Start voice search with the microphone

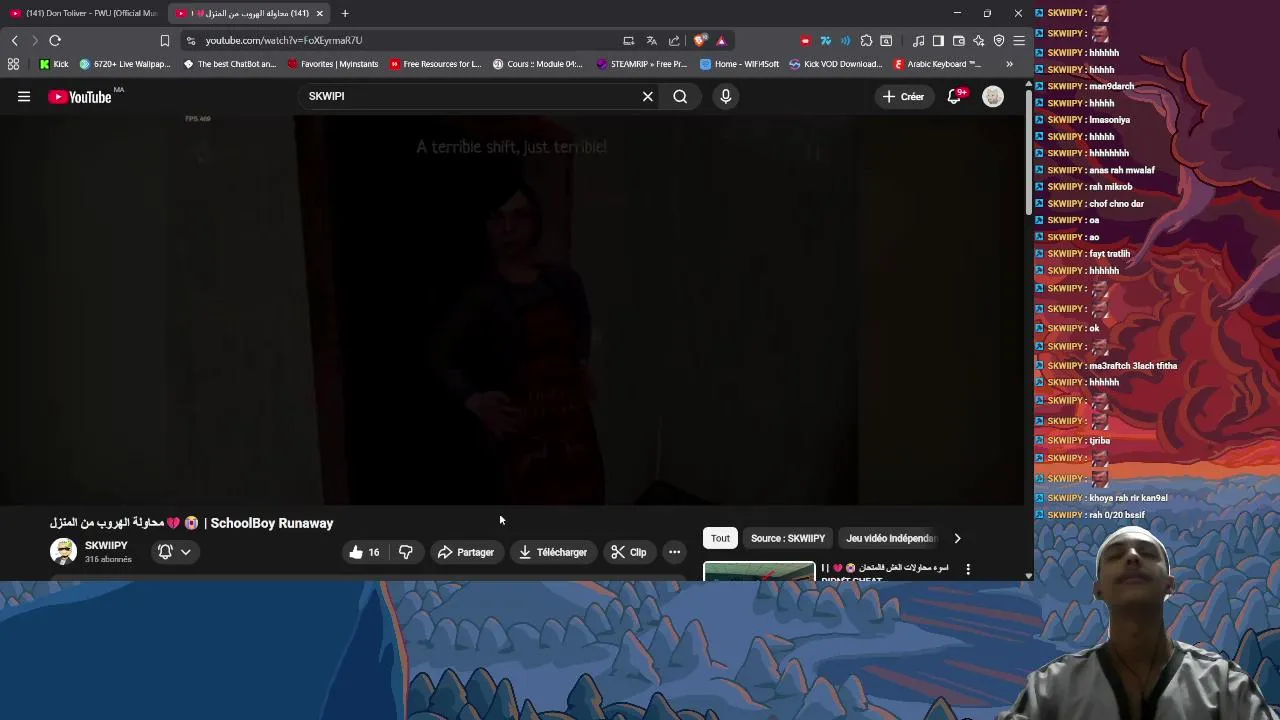point(726,97)
